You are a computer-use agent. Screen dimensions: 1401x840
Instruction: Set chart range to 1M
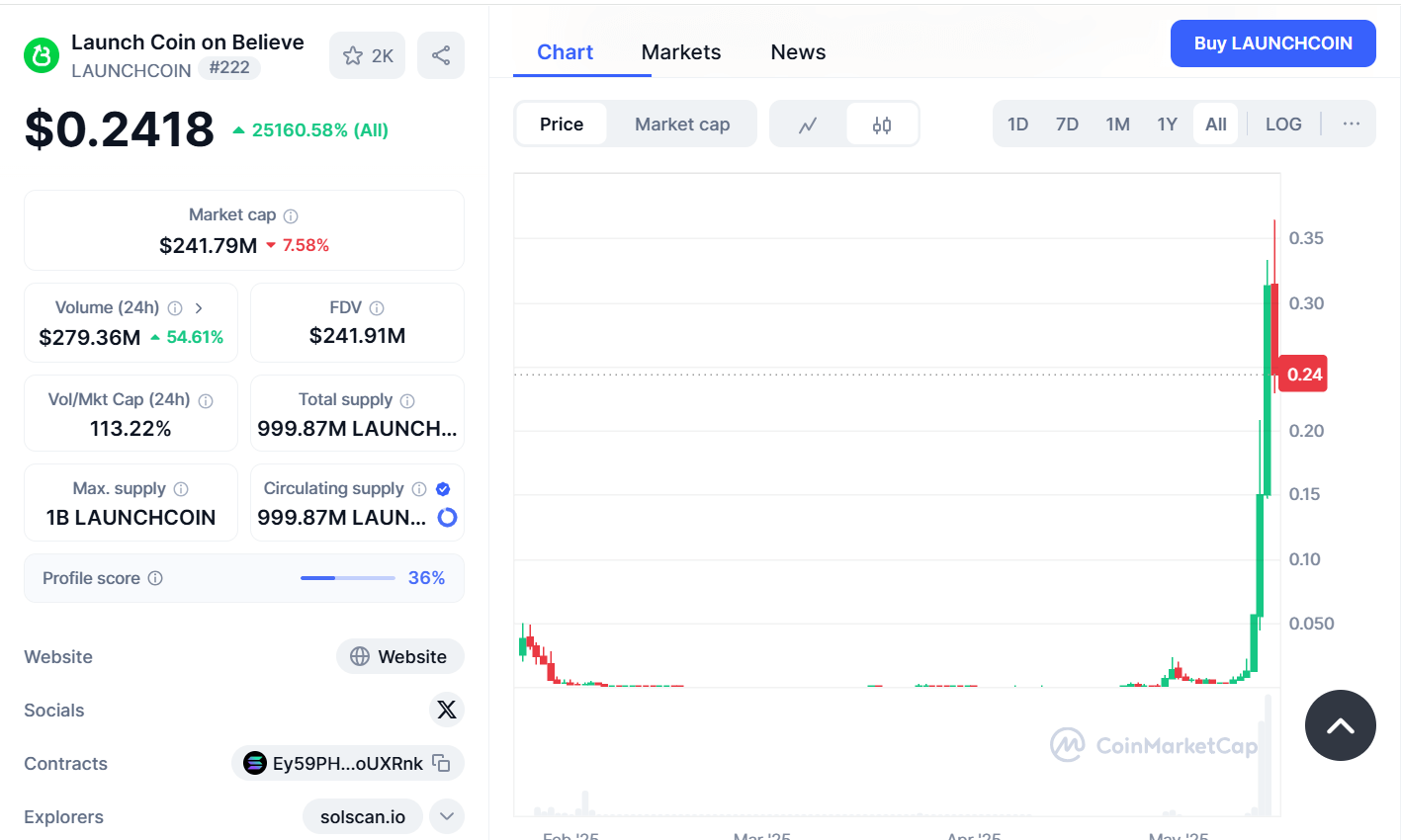[x=1118, y=124]
